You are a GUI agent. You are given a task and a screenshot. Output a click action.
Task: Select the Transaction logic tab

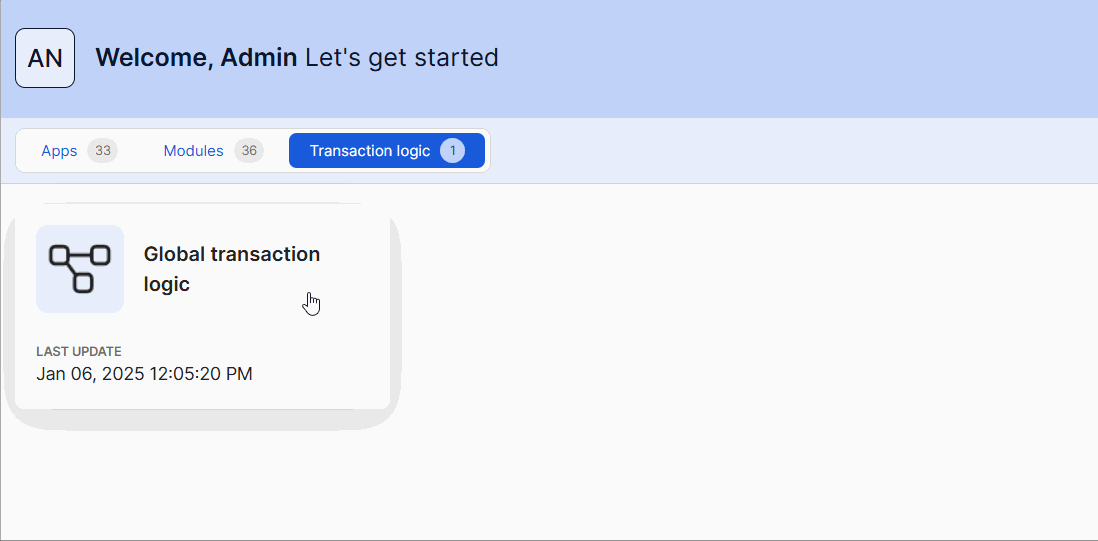tap(387, 151)
